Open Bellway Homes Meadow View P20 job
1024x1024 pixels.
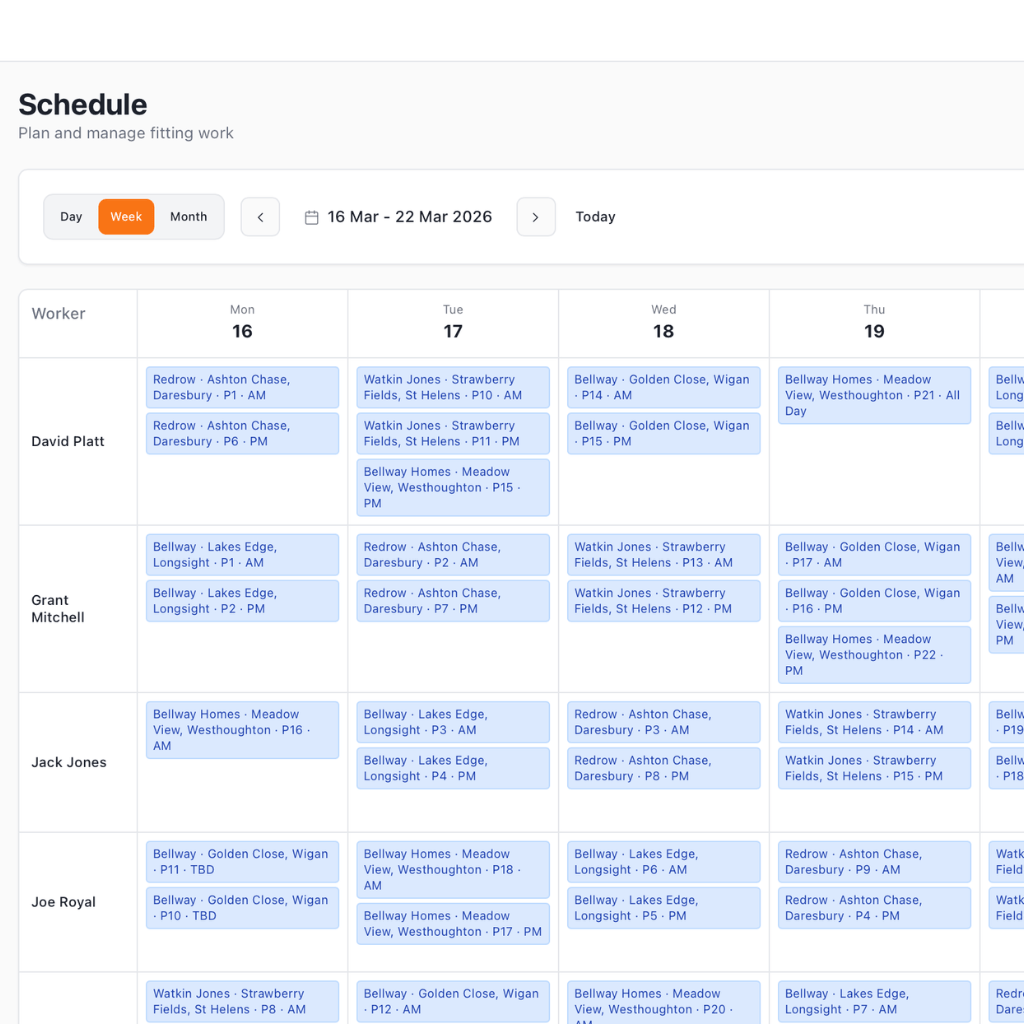pos(664,1002)
